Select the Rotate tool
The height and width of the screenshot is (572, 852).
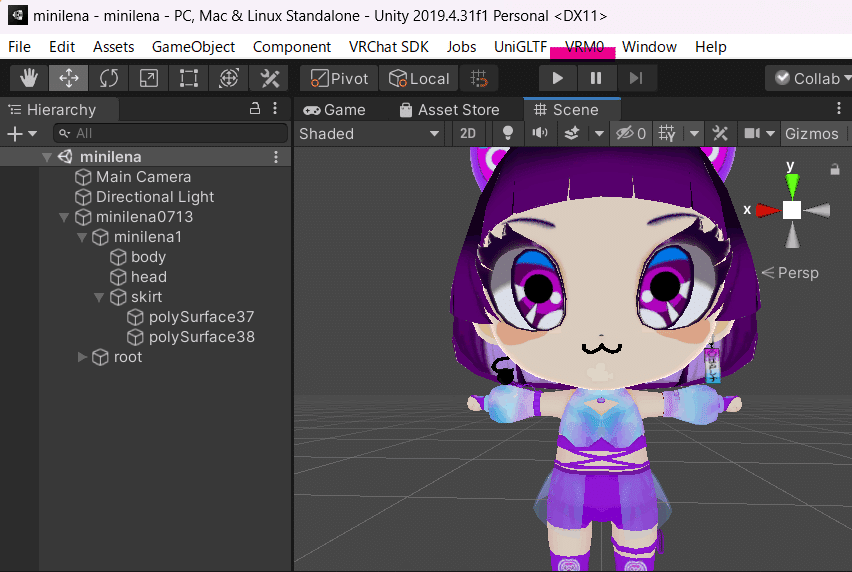tap(109, 78)
